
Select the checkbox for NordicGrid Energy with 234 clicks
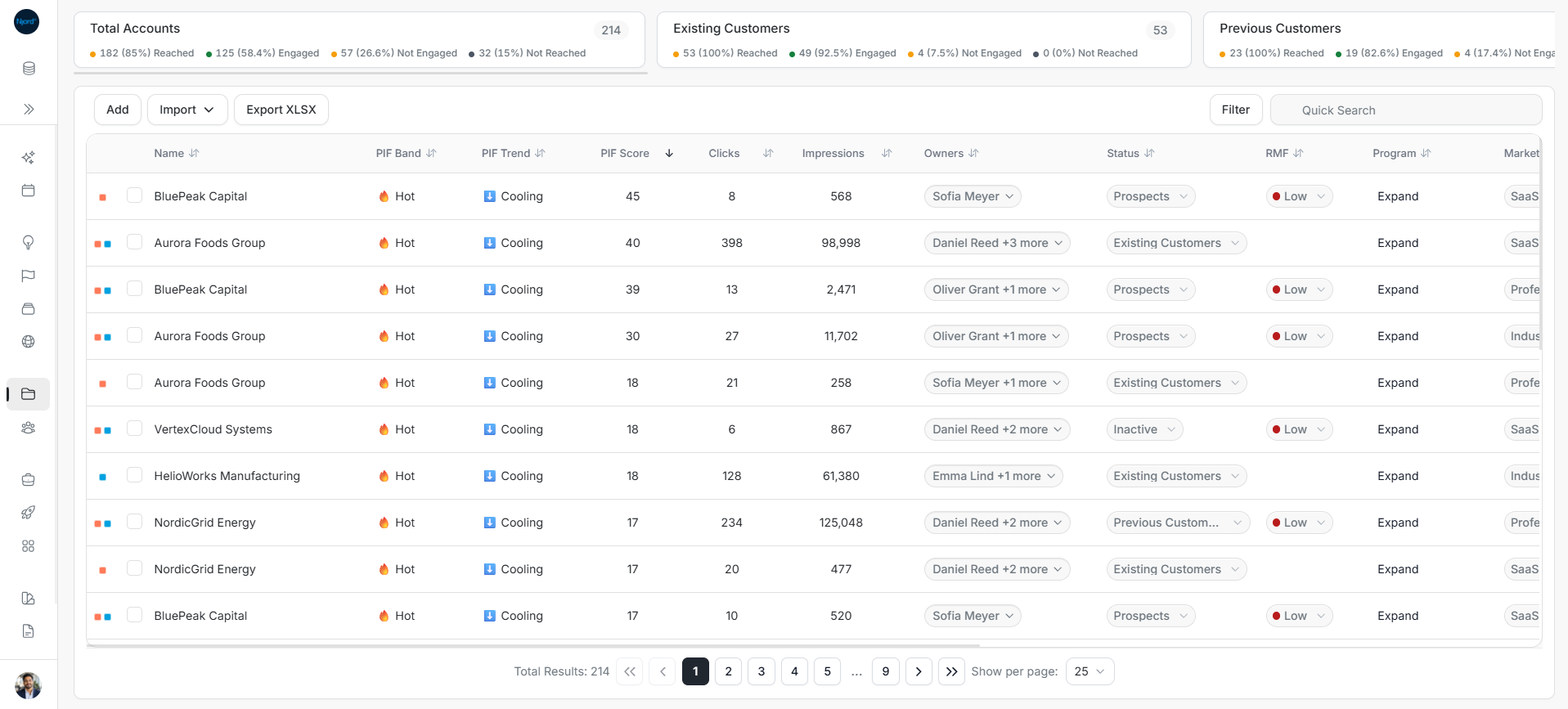coord(135,522)
